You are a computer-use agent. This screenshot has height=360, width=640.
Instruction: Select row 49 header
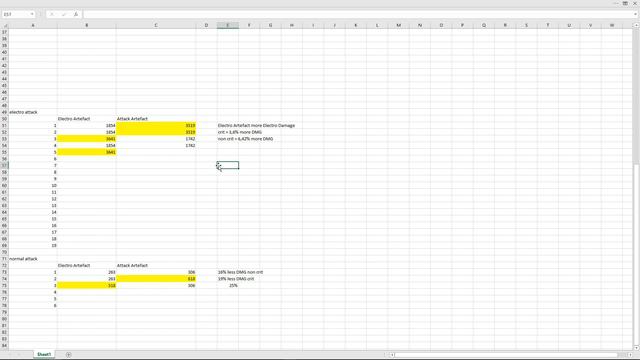click(x=4, y=112)
